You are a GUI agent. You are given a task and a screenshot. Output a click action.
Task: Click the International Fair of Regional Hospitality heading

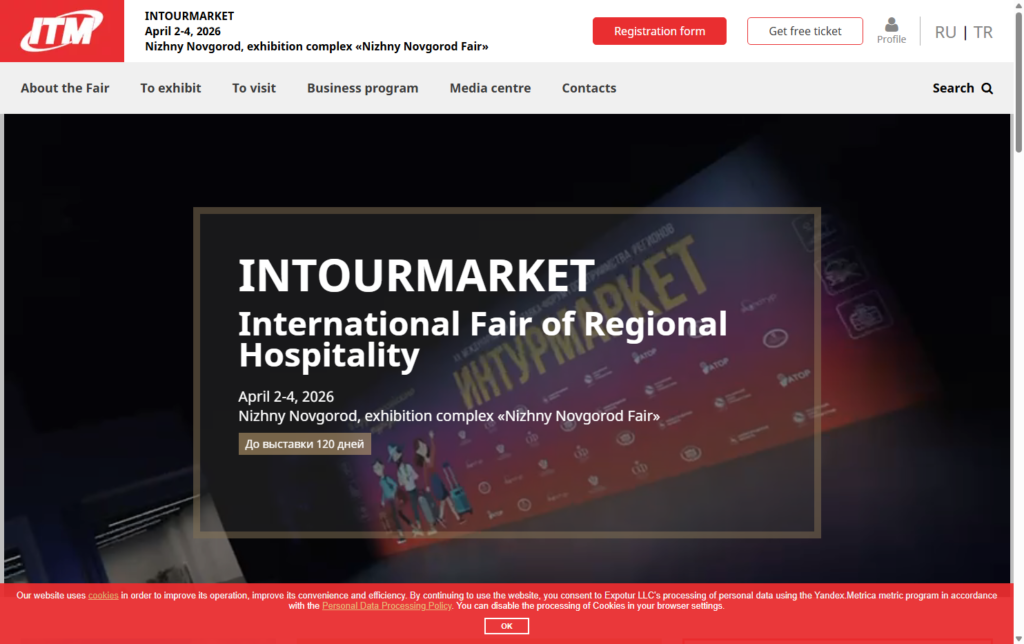click(482, 339)
